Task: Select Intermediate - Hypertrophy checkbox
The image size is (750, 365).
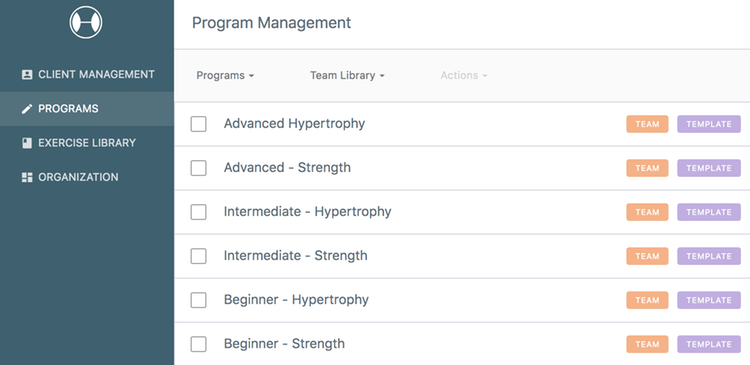Action: point(199,212)
